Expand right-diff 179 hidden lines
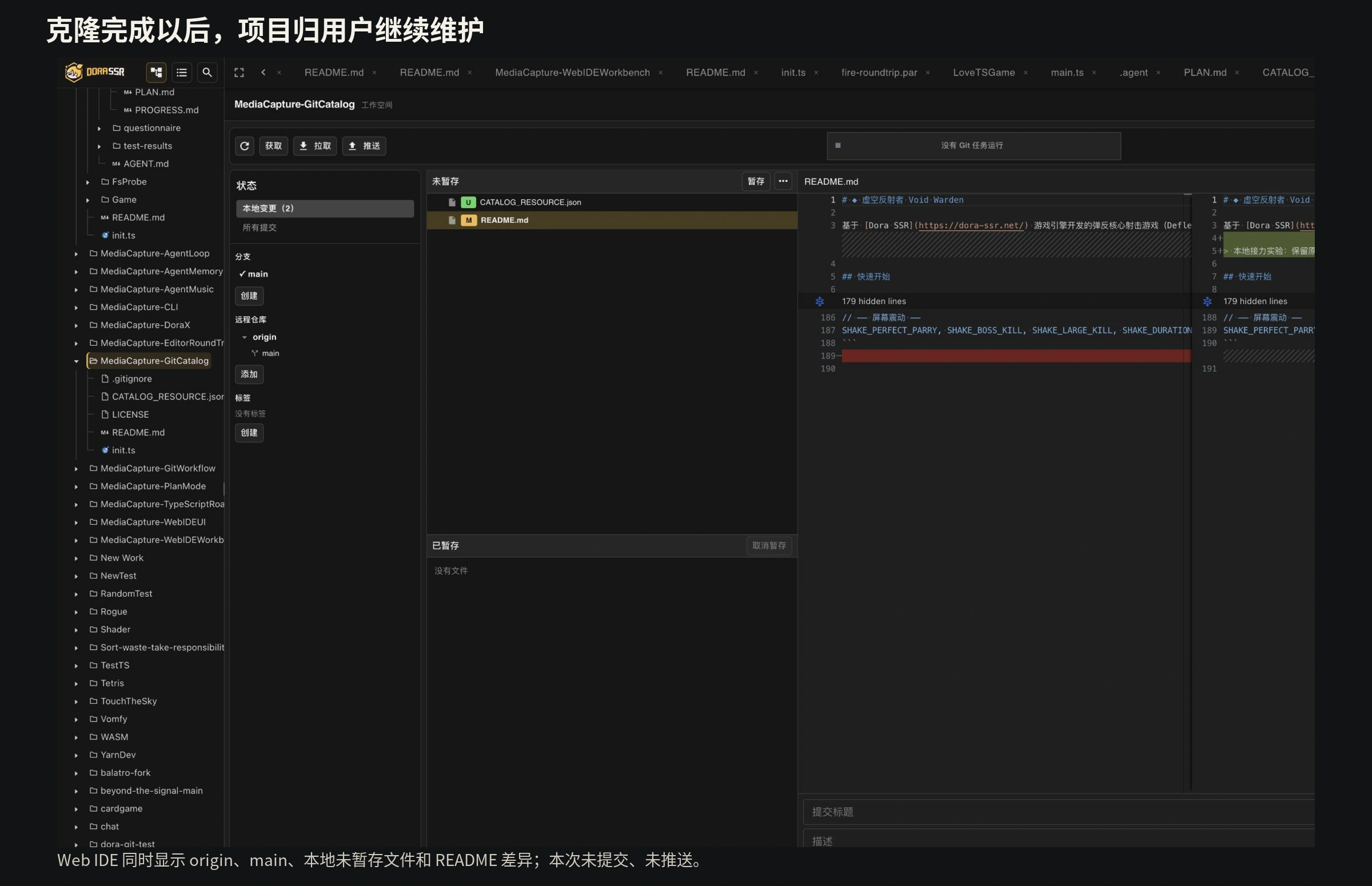 coord(1207,301)
